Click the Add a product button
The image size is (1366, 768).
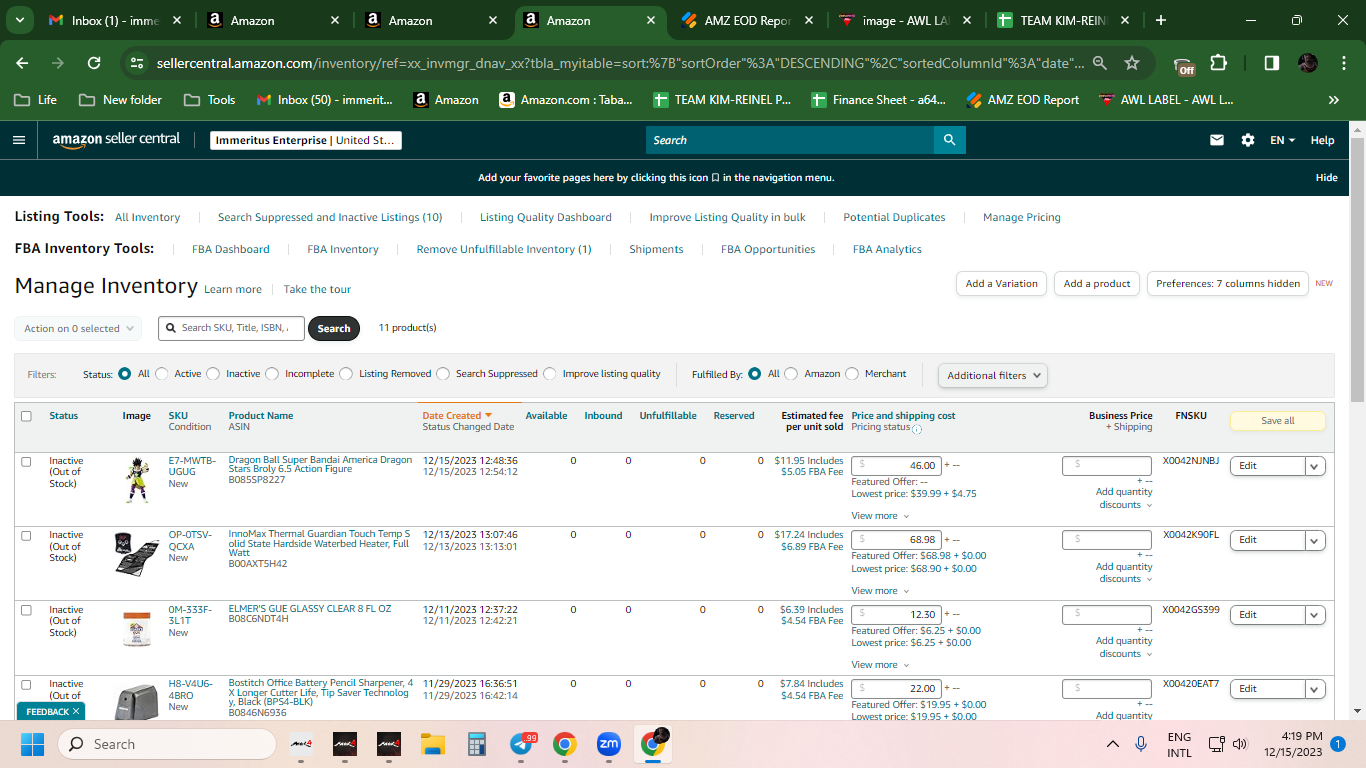1097,283
